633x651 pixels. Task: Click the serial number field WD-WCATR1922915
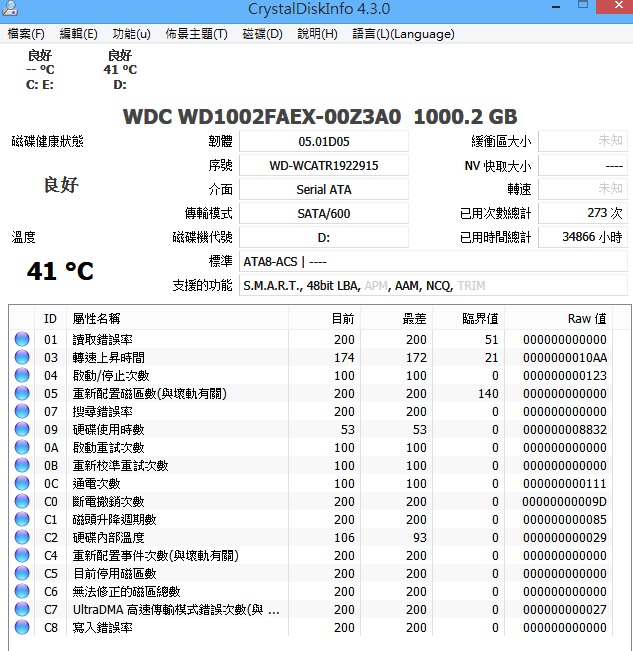click(324, 166)
